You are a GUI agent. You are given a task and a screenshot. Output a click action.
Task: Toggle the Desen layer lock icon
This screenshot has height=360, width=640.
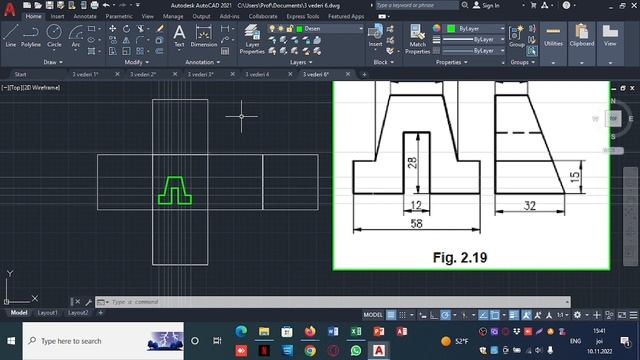click(290, 29)
